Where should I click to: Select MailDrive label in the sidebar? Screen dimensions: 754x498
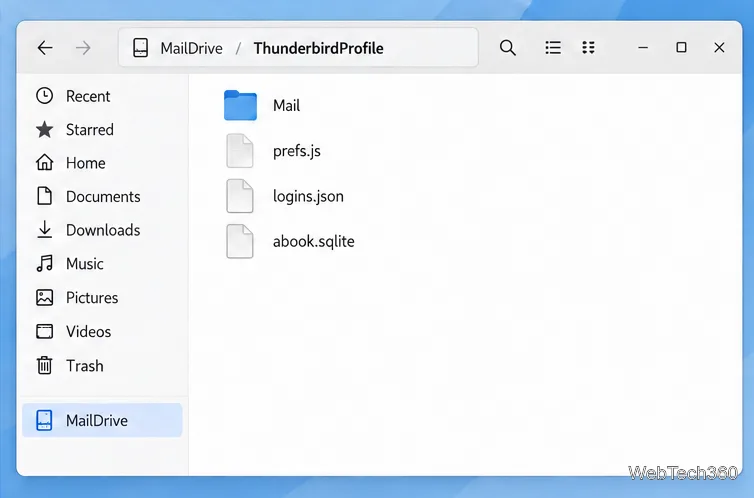(x=97, y=421)
